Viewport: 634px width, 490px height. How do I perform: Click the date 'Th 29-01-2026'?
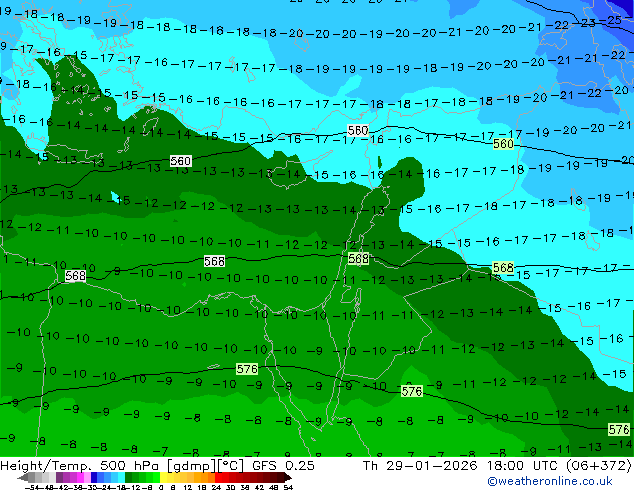(x=421, y=466)
